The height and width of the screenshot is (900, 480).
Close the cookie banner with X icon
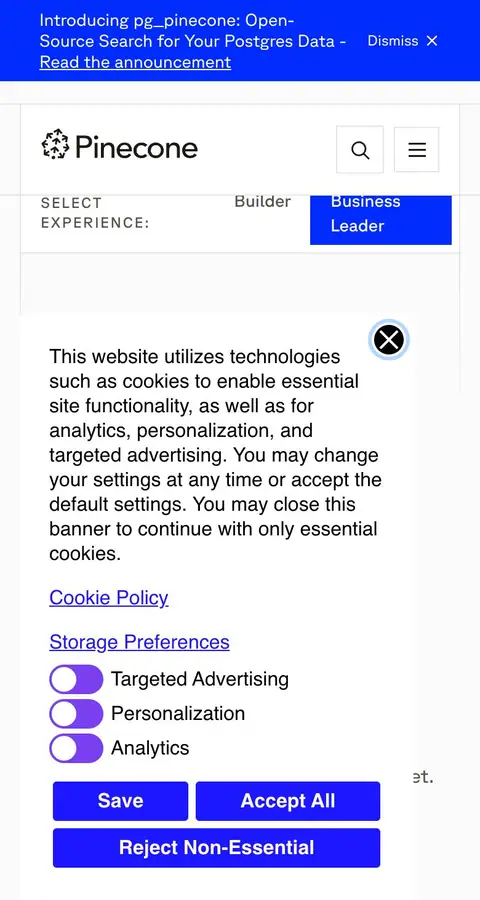389,340
